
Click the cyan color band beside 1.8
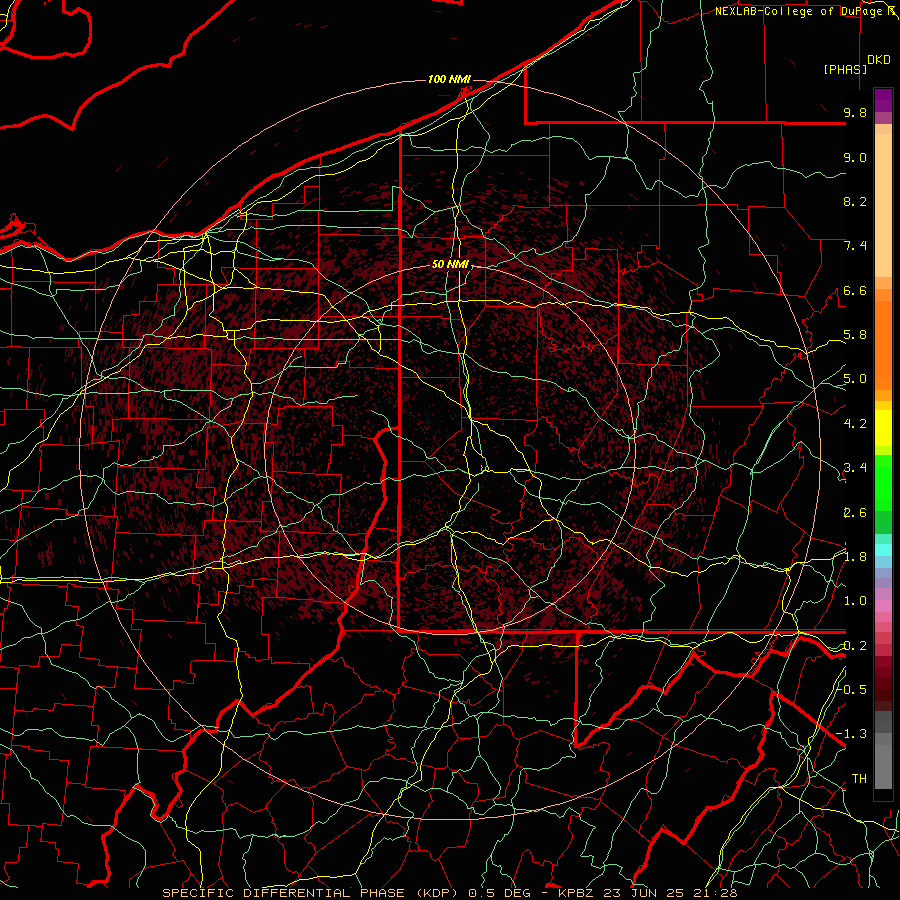(x=883, y=549)
